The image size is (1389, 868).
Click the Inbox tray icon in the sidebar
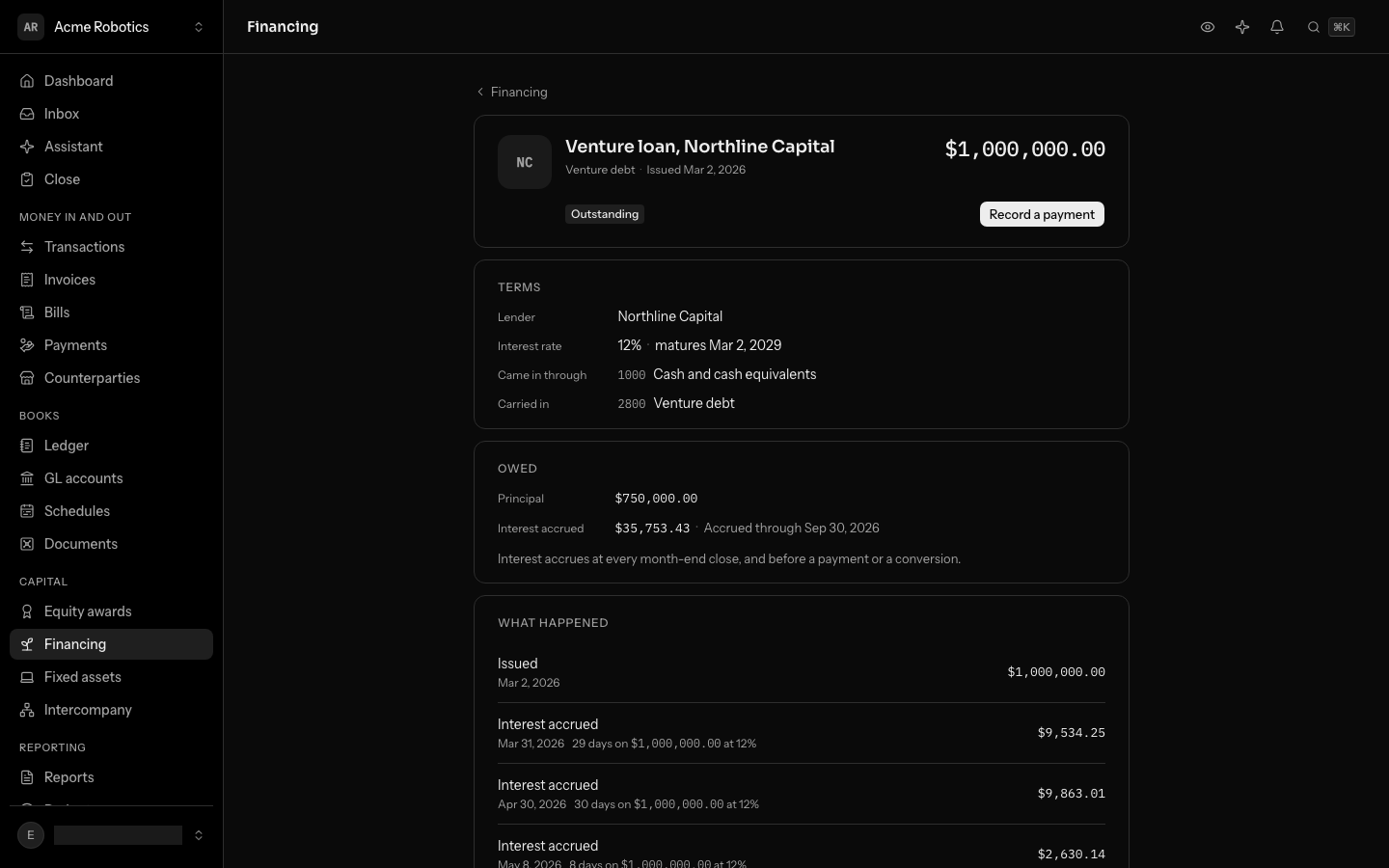click(x=27, y=114)
